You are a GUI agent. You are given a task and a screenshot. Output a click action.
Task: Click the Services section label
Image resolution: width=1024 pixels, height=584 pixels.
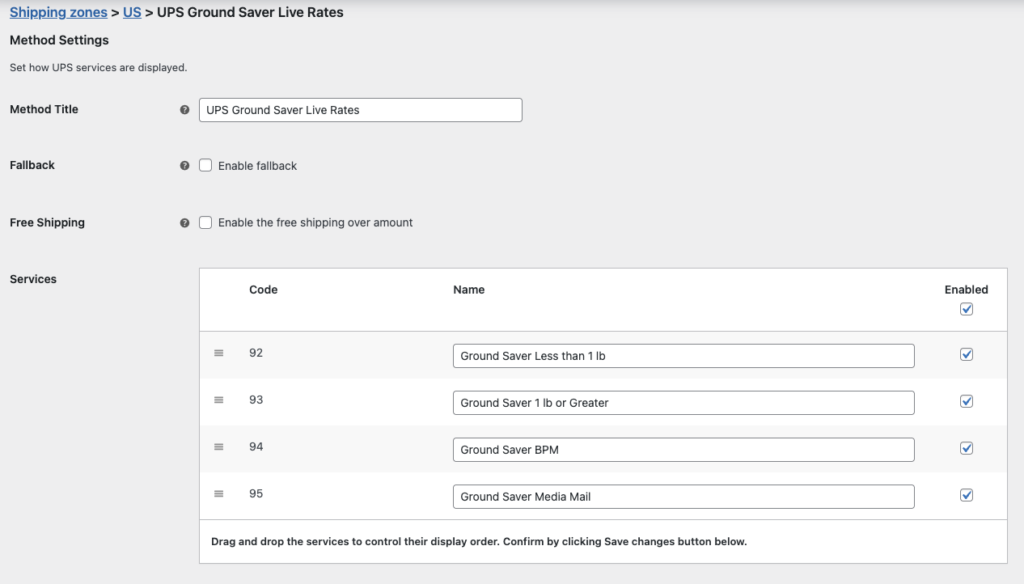(33, 279)
